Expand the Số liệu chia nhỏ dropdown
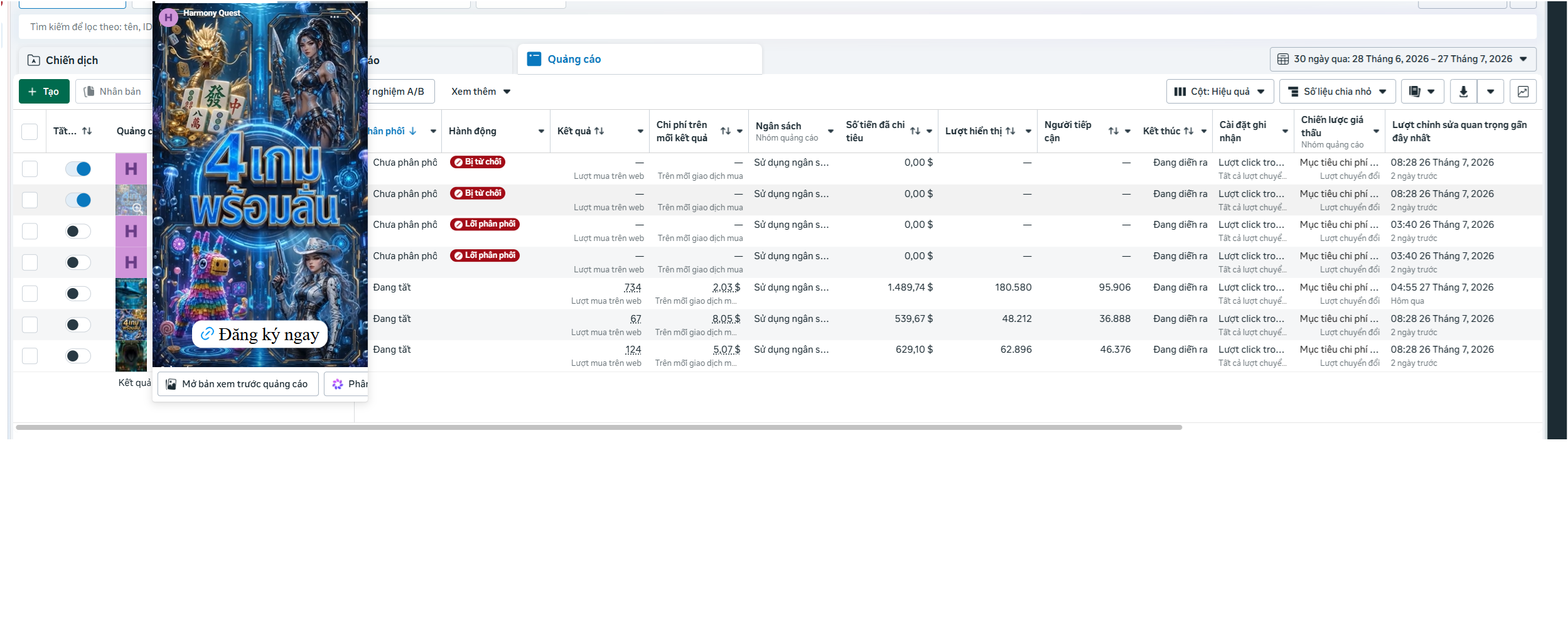Image resolution: width=1568 pixels, height=637 pixels. click(1338, 92)
